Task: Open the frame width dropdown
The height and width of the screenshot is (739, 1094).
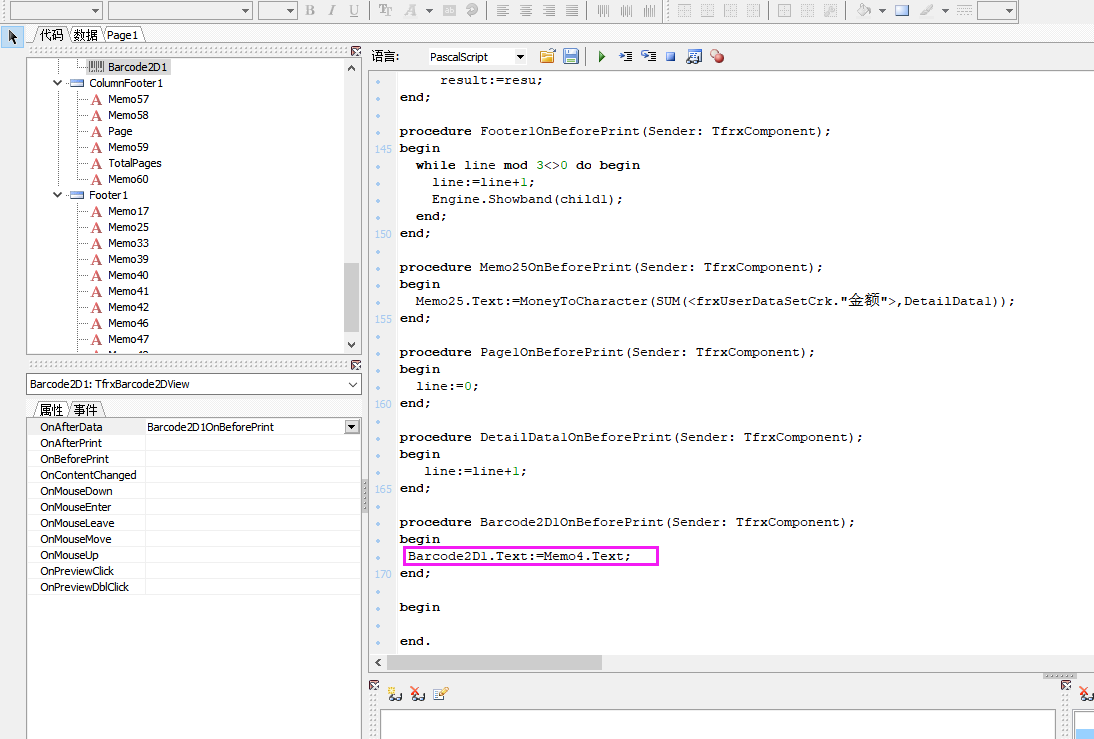Action: tap(1008, 10)
